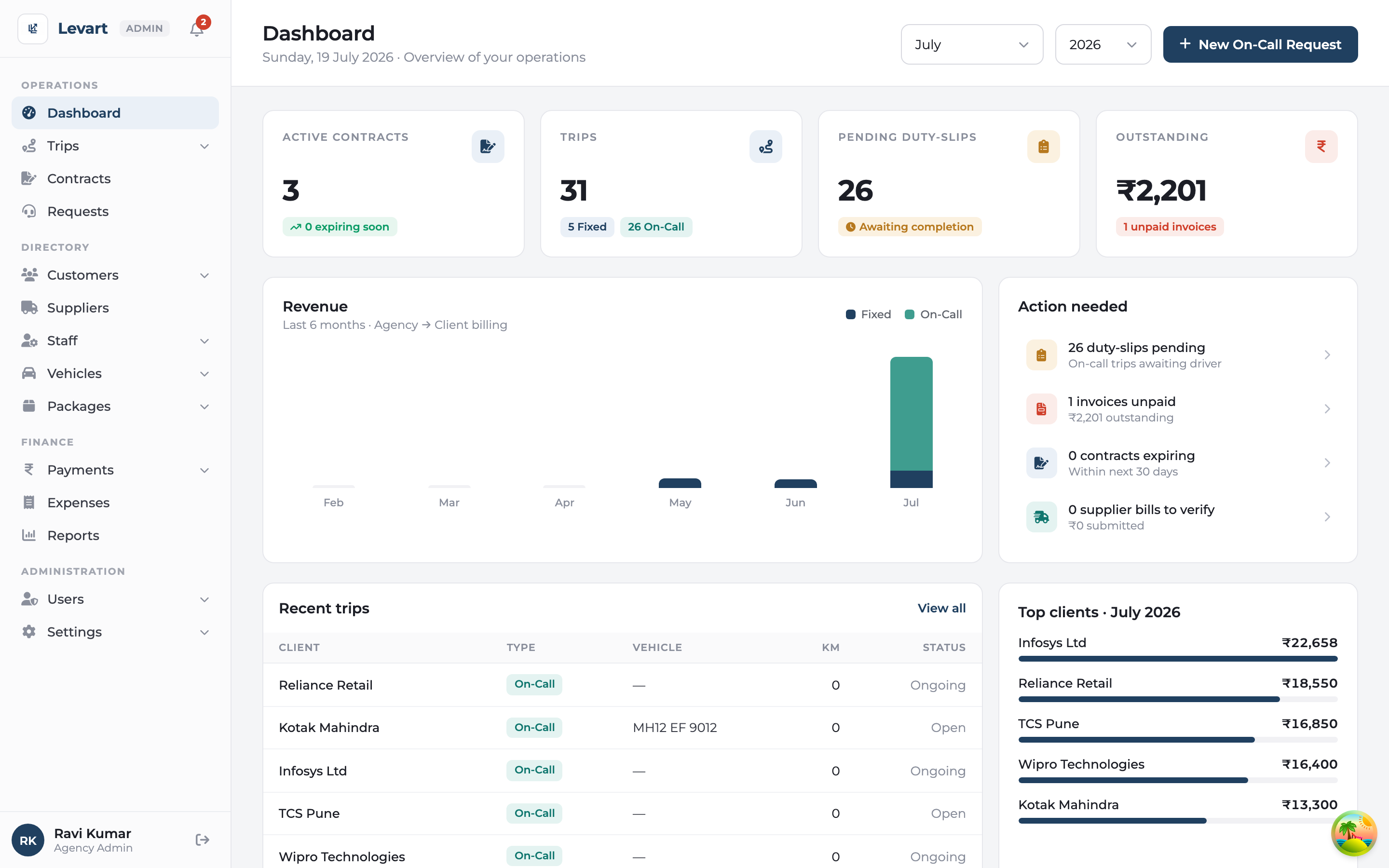Expand the Staff submenu chevron

[x=204, y=340]
